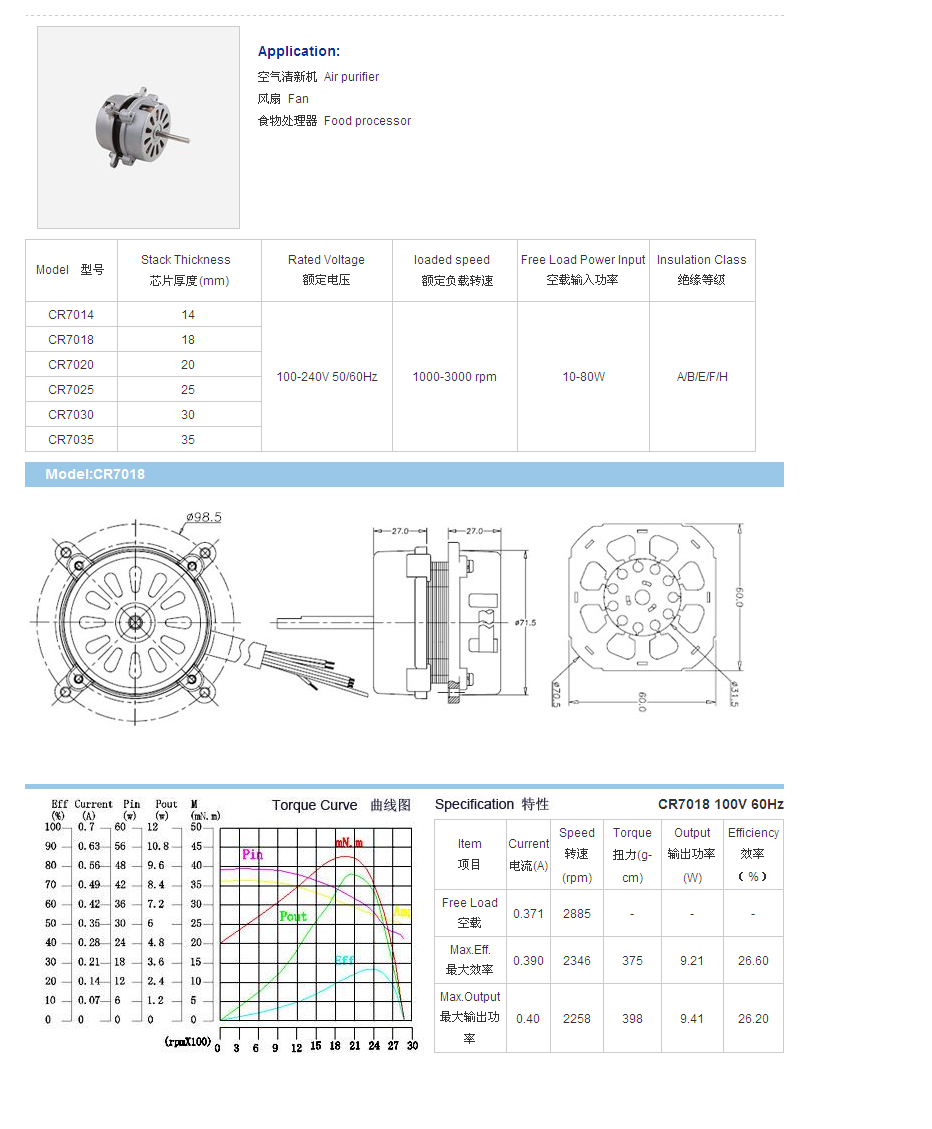Click the max output current "0.40"
The height and width of the screenshot is (1129, 932).
pyautogui.click(x=528, y=1019)
